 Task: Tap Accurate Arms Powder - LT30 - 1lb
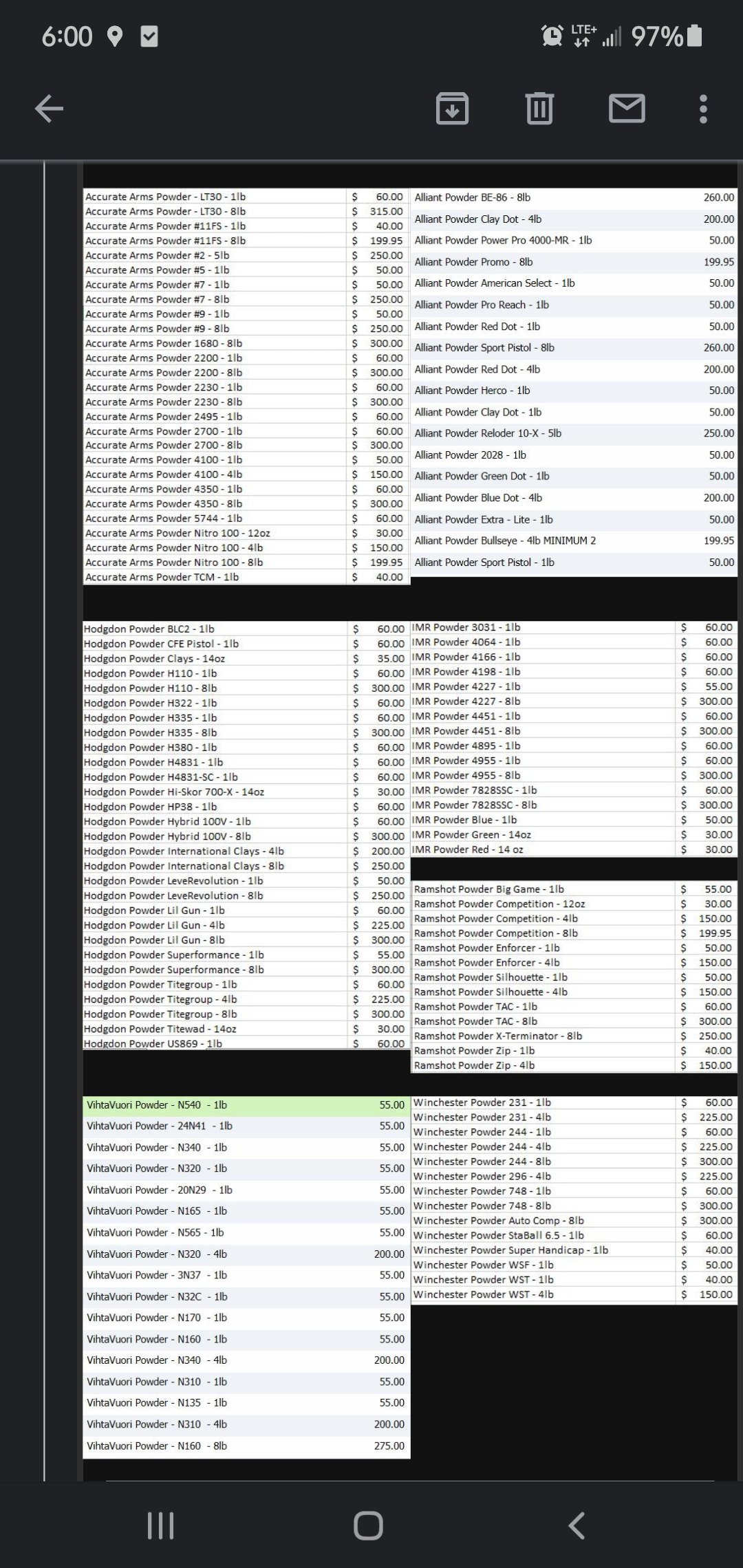click(165, 197)
